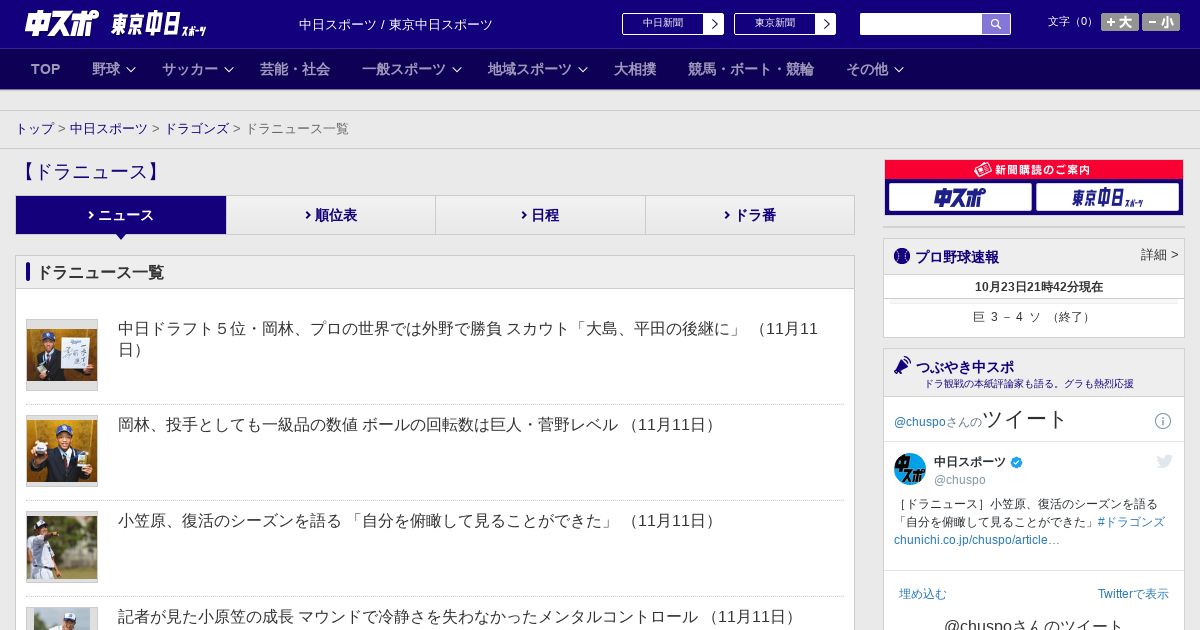
Task: Open the 中日新聞 link arrow
Action: (713, 24)
